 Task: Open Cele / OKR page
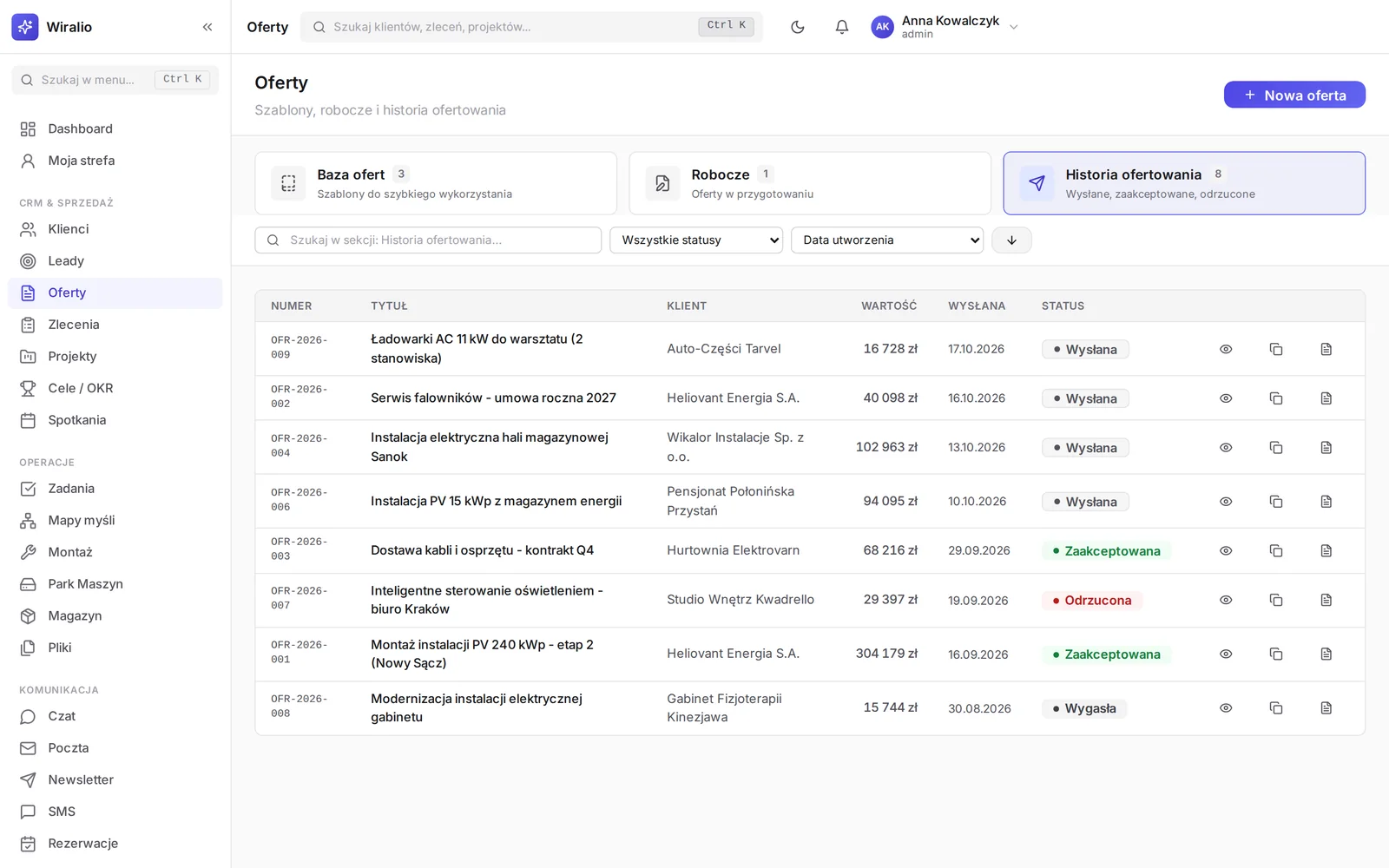[x=115, y=388]
